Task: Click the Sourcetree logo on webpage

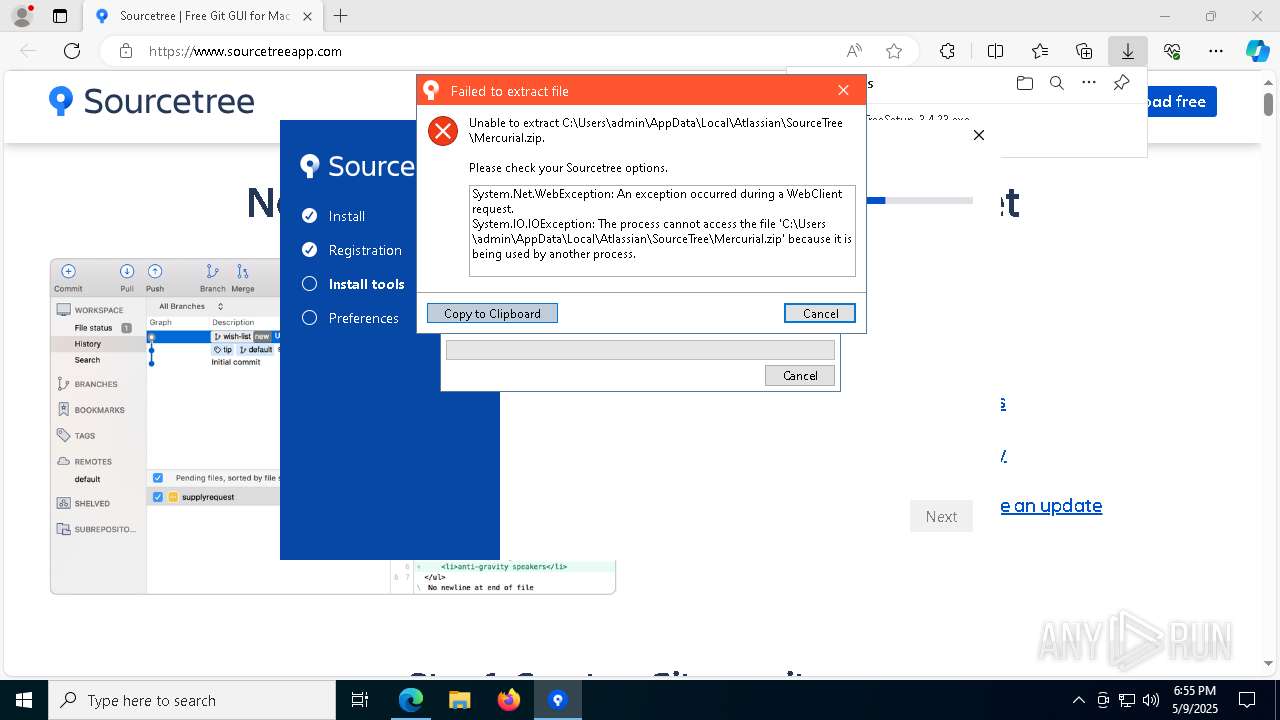Action: (x=152, y=101)
